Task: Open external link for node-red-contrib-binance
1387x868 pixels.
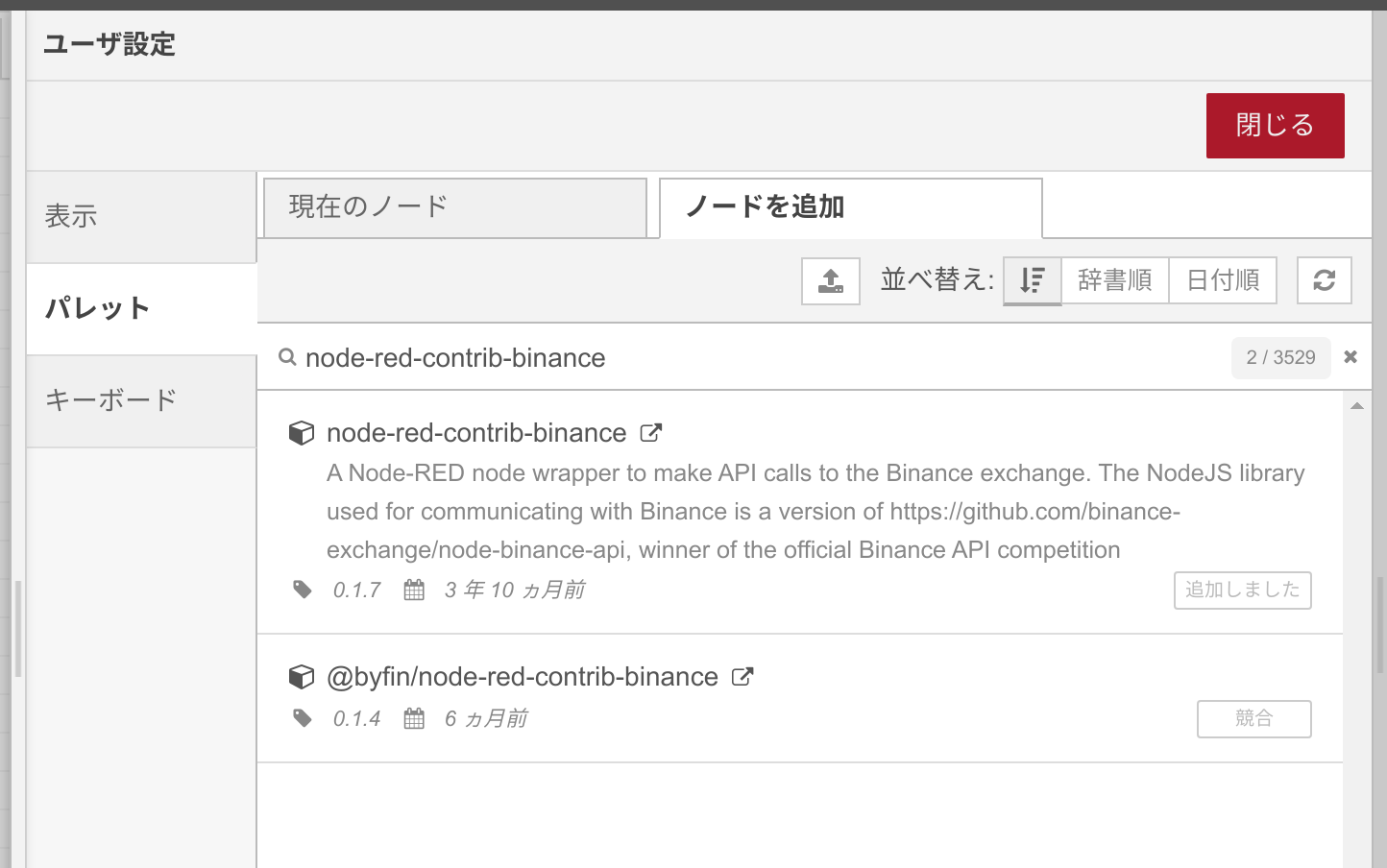Action: (x=651, y=433)
